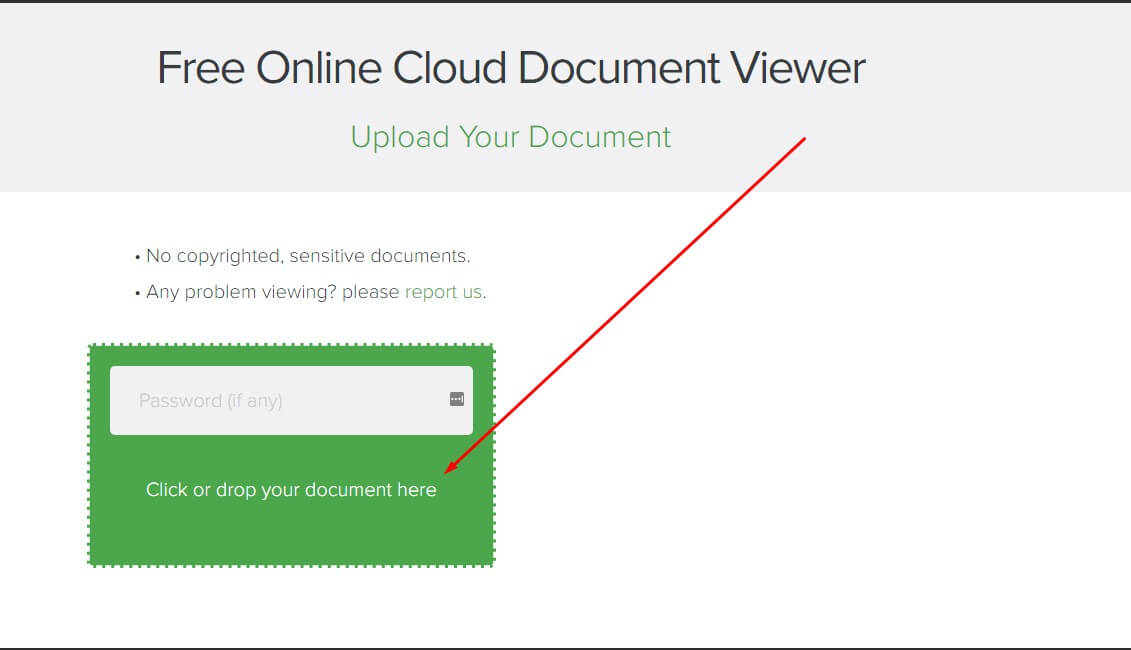The image size is (1131, 650).
Task: Click the red arrow's pointed head
Action: (450, 468)
